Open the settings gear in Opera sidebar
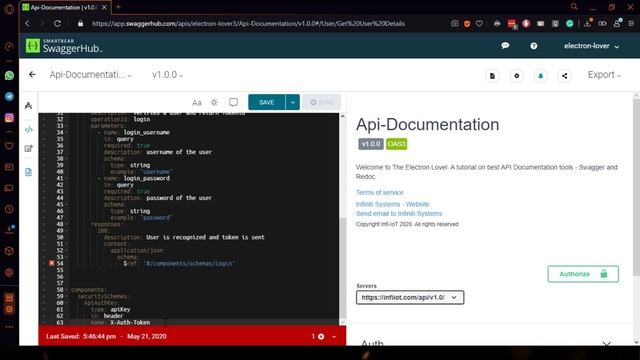Viewport: 640px width, 360px height. (9, 272)
